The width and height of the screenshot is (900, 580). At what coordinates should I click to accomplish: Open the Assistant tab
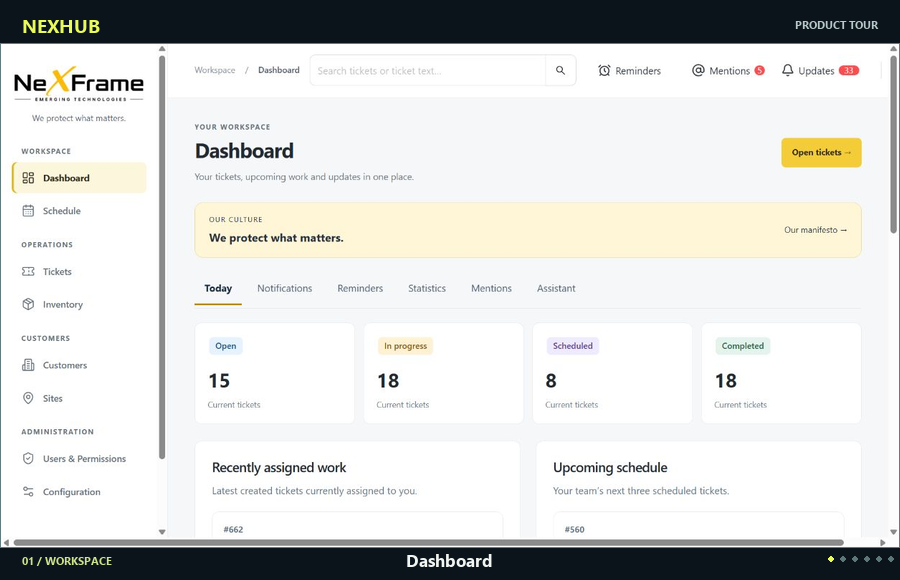point(556,288)
